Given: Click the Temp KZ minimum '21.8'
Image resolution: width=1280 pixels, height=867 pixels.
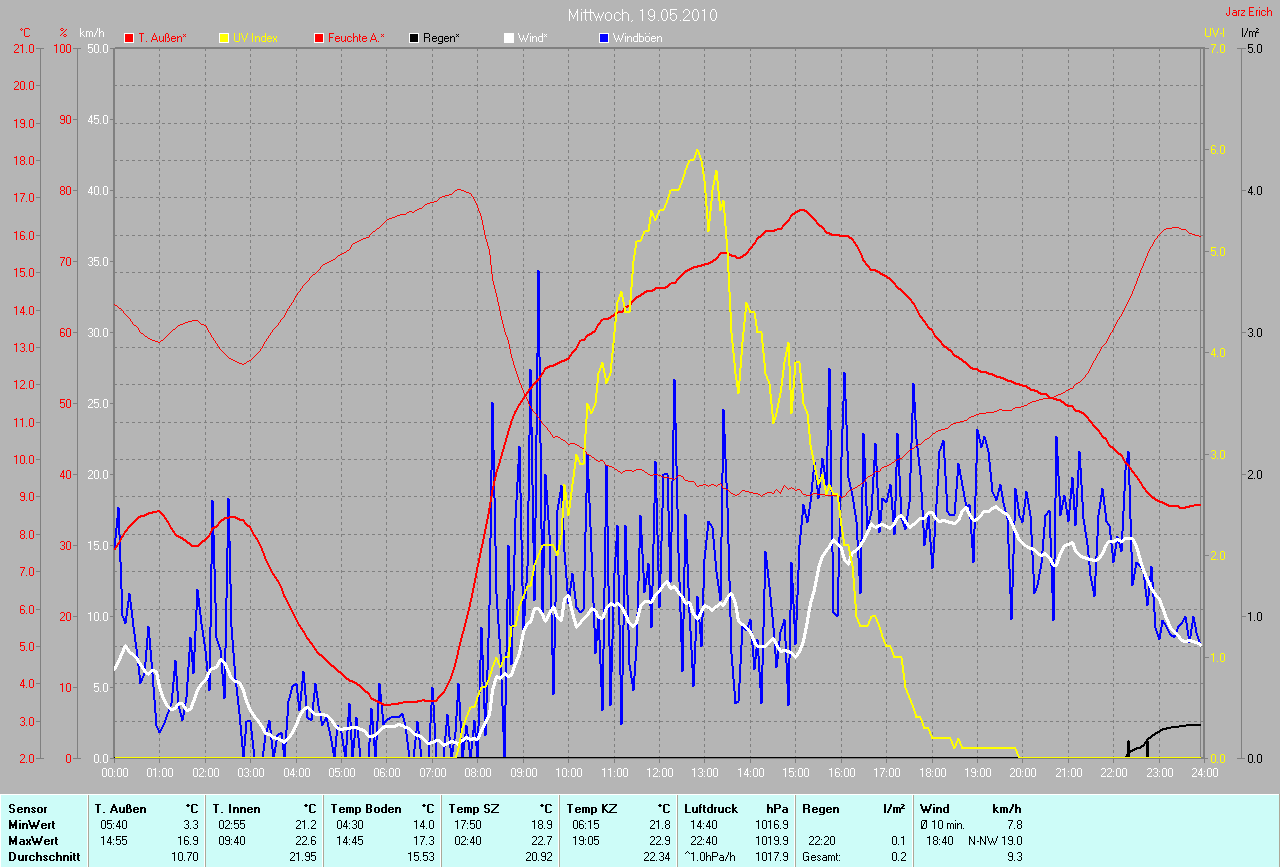Looking at the screenshot, I should (660, 824).
